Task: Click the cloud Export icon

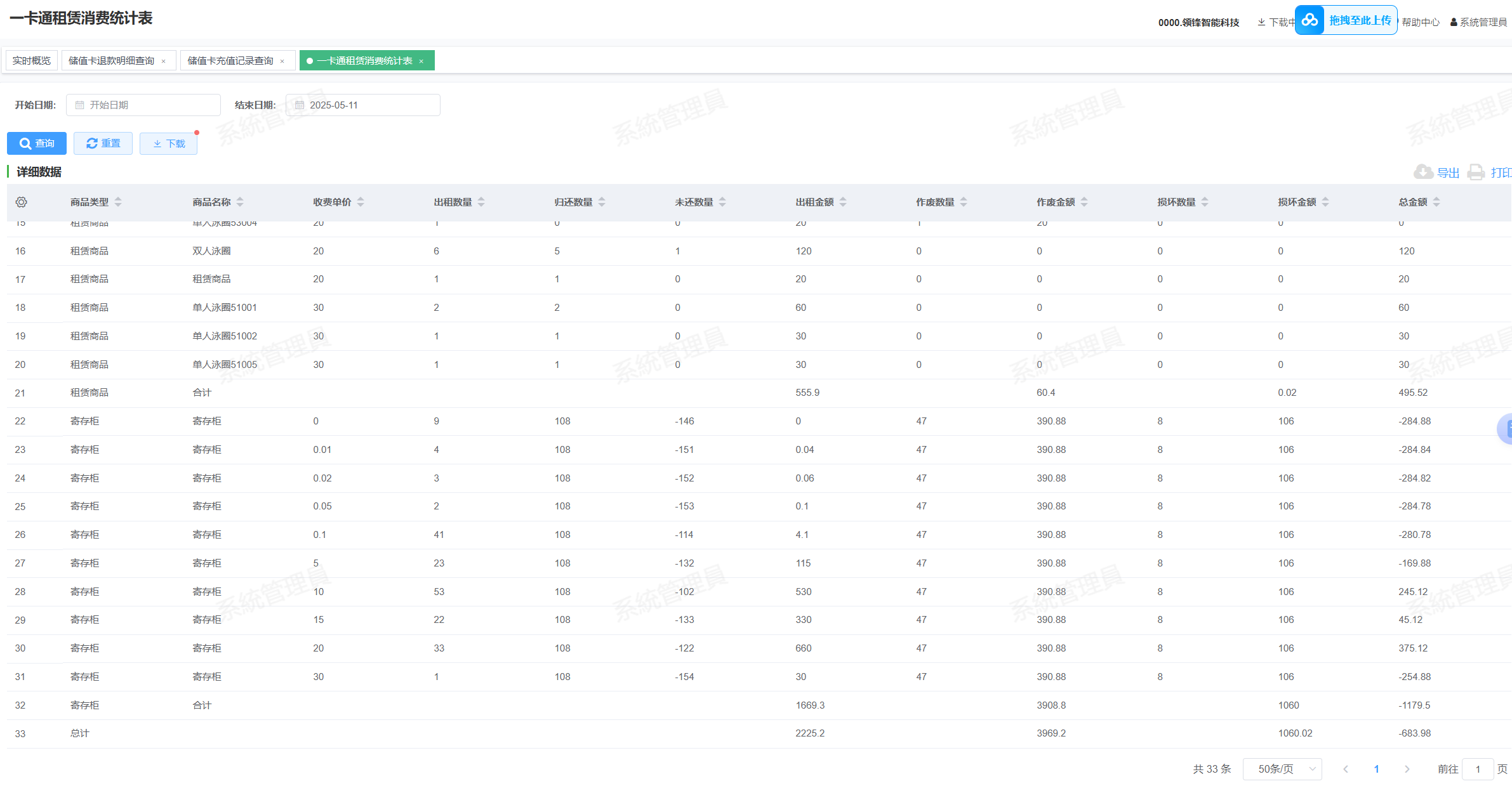Action: click(1422, 172)
